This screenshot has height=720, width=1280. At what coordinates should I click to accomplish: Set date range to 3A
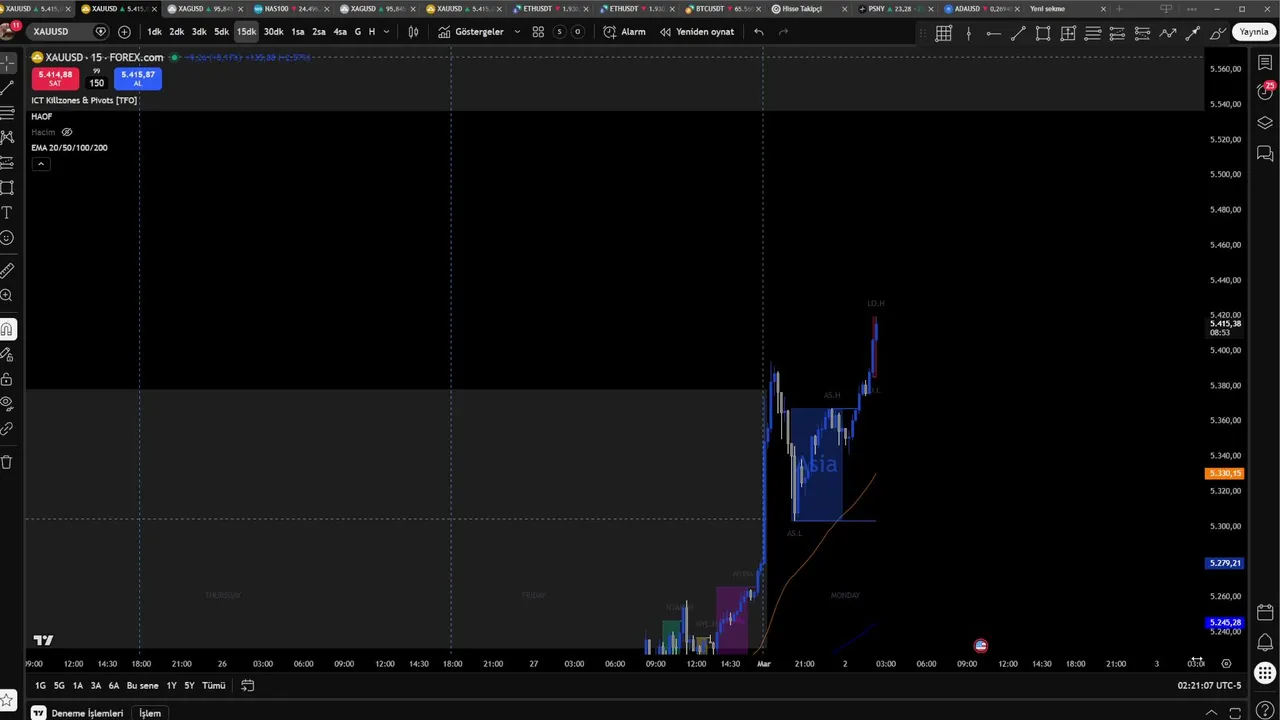tap(96, 686)
